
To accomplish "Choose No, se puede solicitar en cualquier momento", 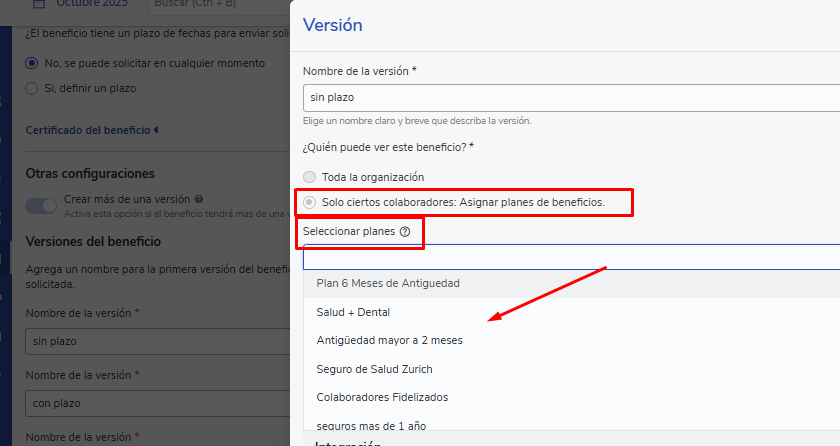I will pos(32,63).
